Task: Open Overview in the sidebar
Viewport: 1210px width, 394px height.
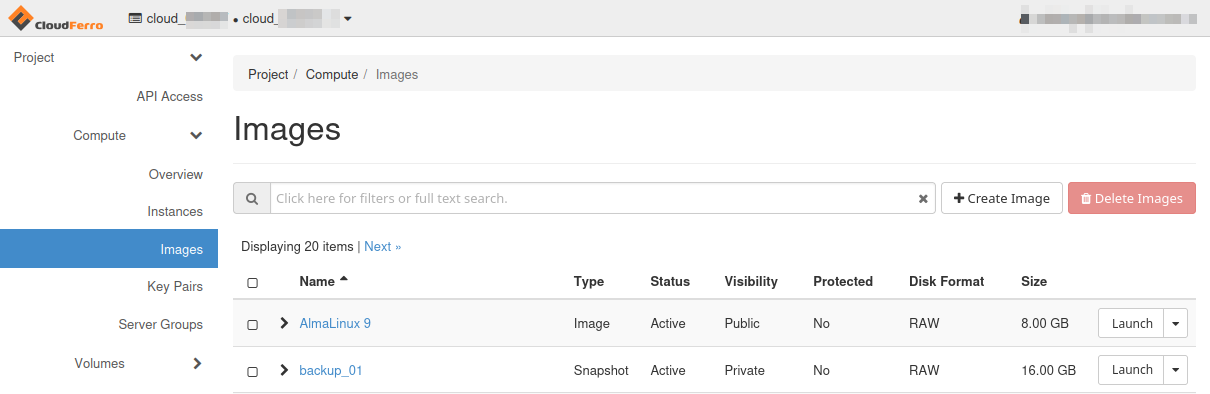Action: point(175,174)
